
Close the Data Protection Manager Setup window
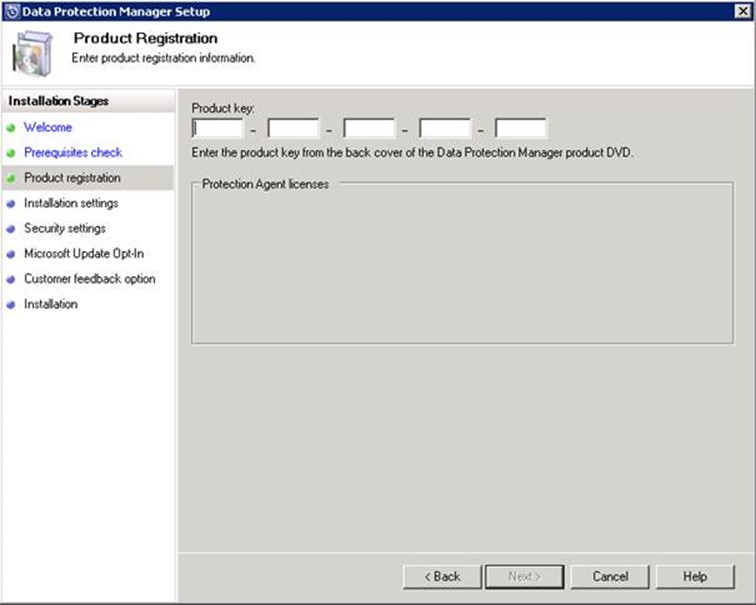[x=742, y=11]
